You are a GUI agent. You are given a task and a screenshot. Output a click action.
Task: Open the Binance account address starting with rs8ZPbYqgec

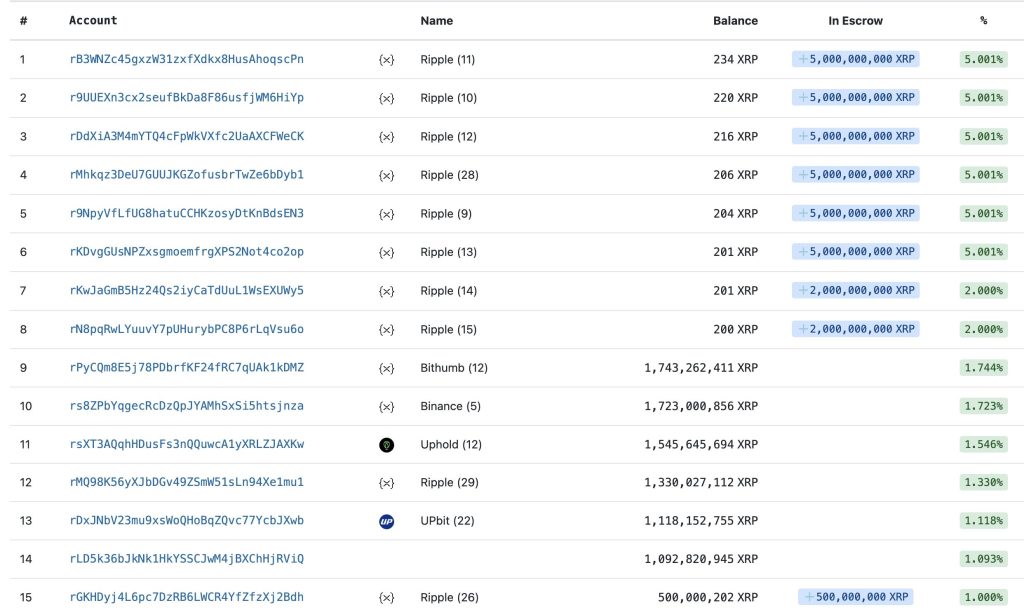[x=187, y=406]
